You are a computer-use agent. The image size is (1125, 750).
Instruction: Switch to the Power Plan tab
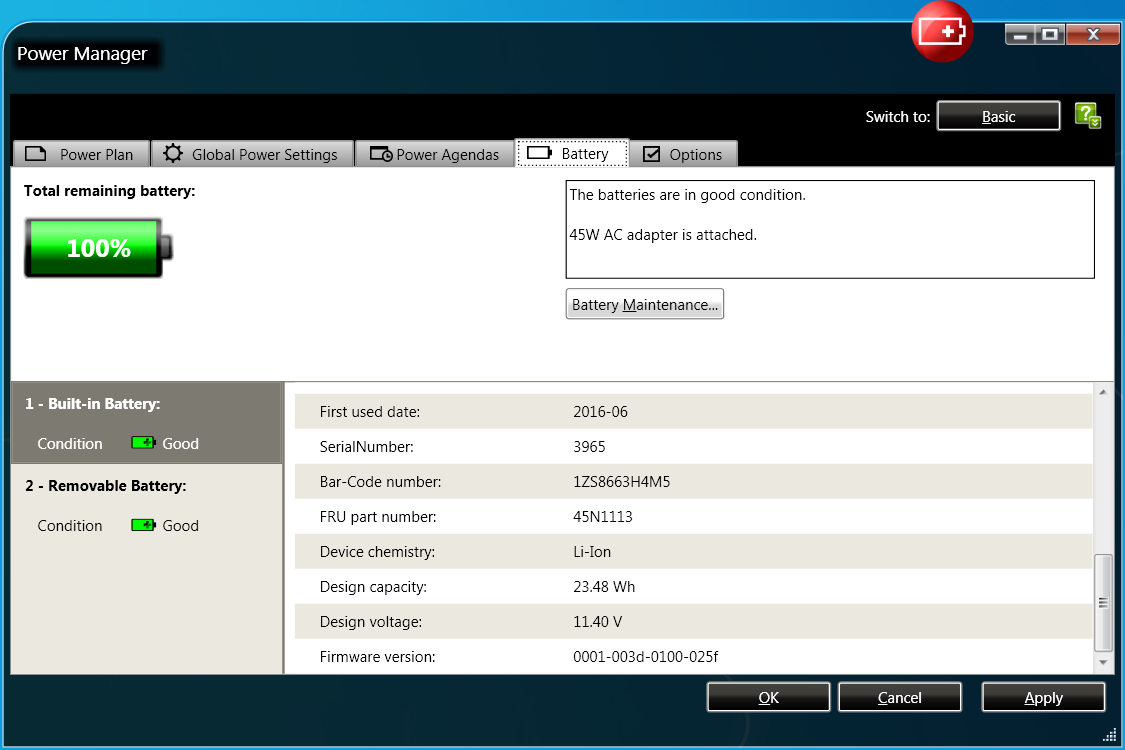(81, 154)
